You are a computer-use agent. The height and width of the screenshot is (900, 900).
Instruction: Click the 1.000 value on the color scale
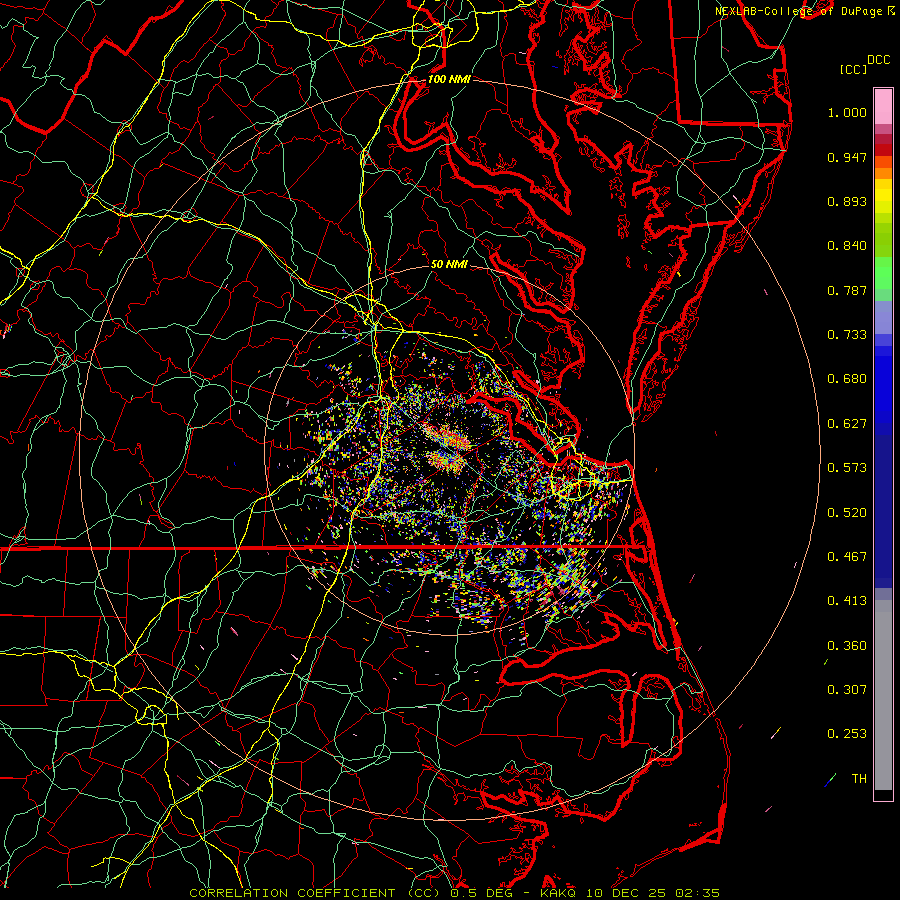(847, 112)
